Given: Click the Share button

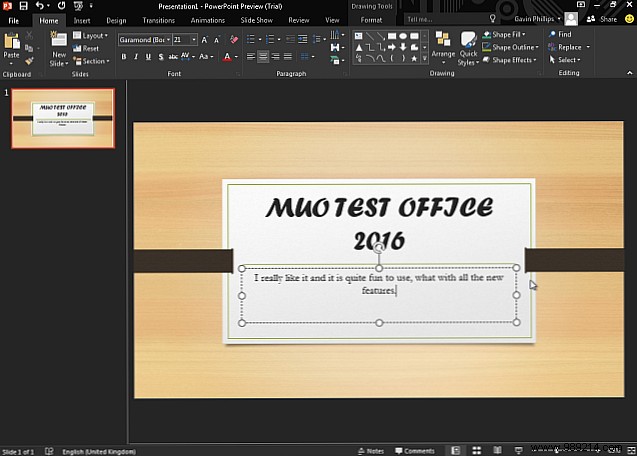Looking at the screenshot, I should [602, 19].
